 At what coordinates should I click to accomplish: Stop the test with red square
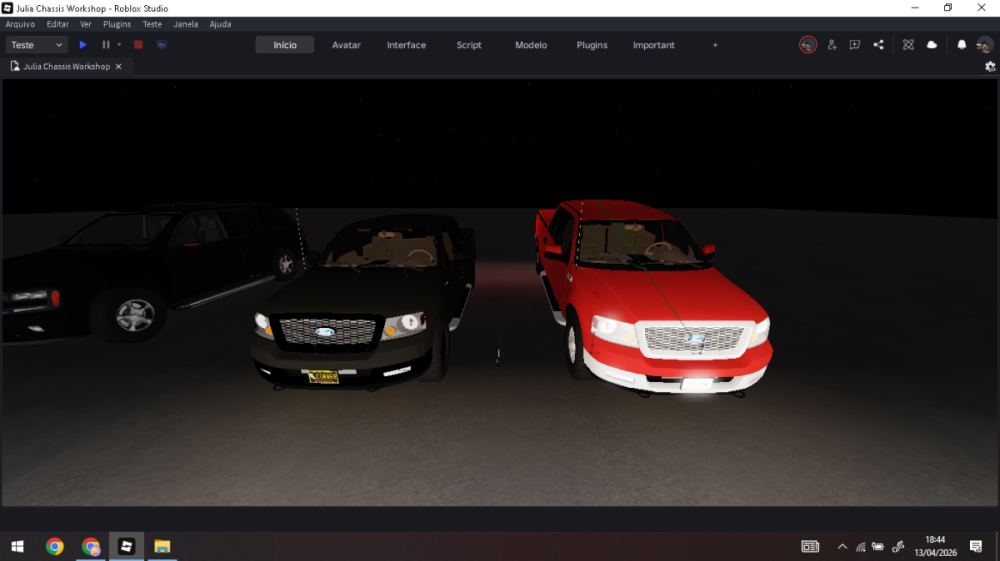pyautogui.click(x=138, y=45)
